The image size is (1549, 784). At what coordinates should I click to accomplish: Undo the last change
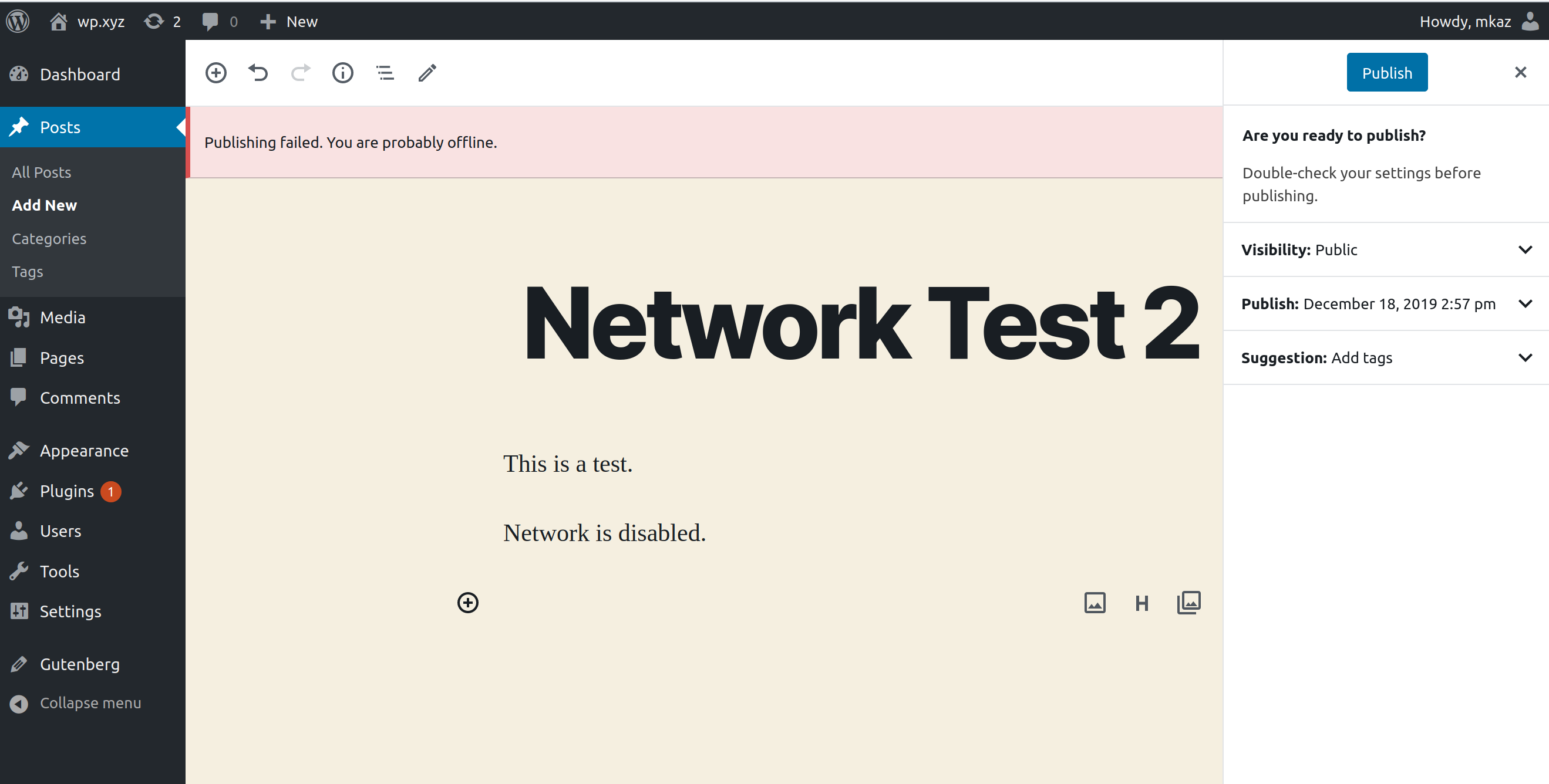(258, 73)
